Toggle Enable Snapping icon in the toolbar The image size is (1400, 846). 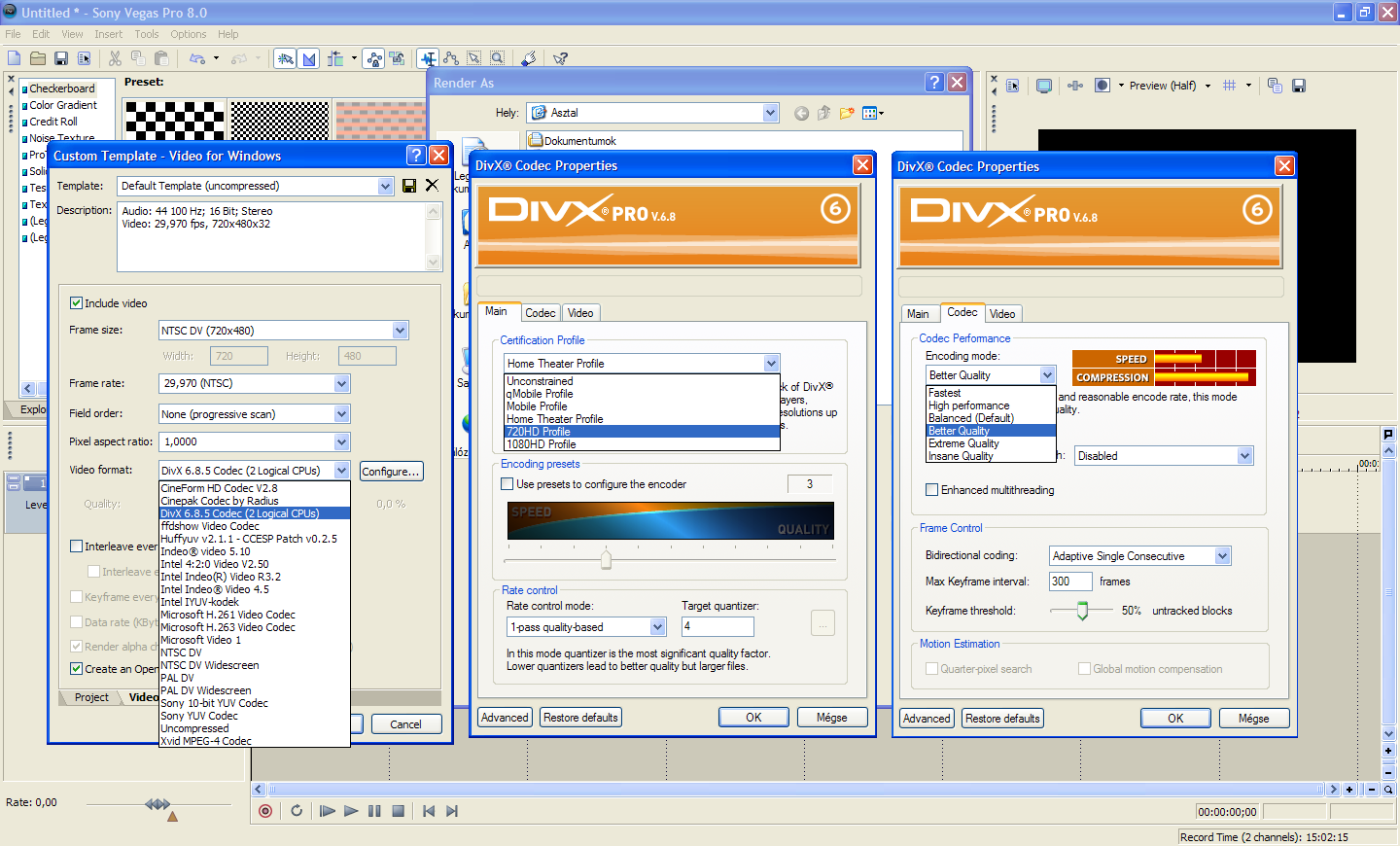[286, 58]
